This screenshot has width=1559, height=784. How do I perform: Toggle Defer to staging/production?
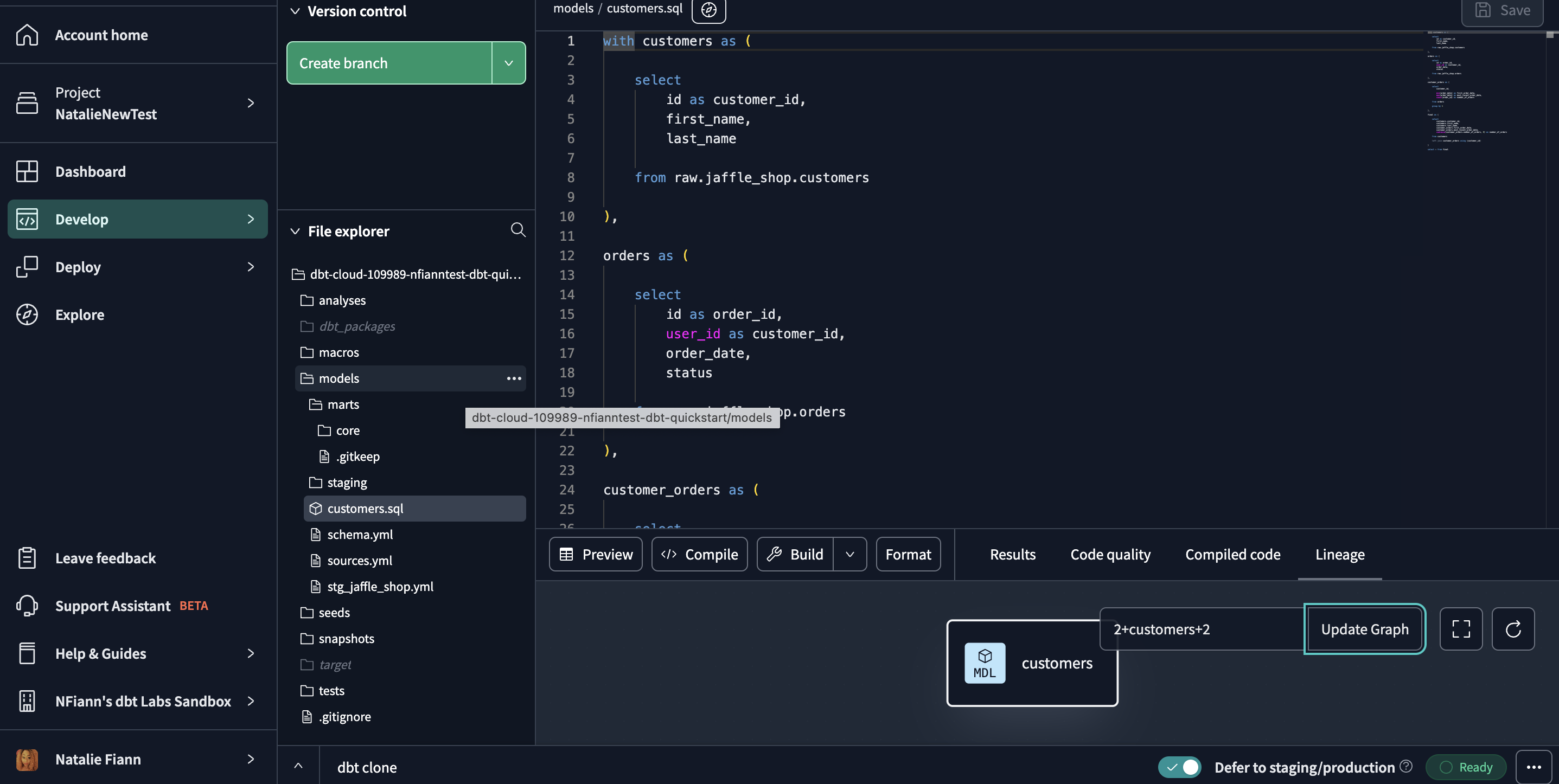(1179, 767)
